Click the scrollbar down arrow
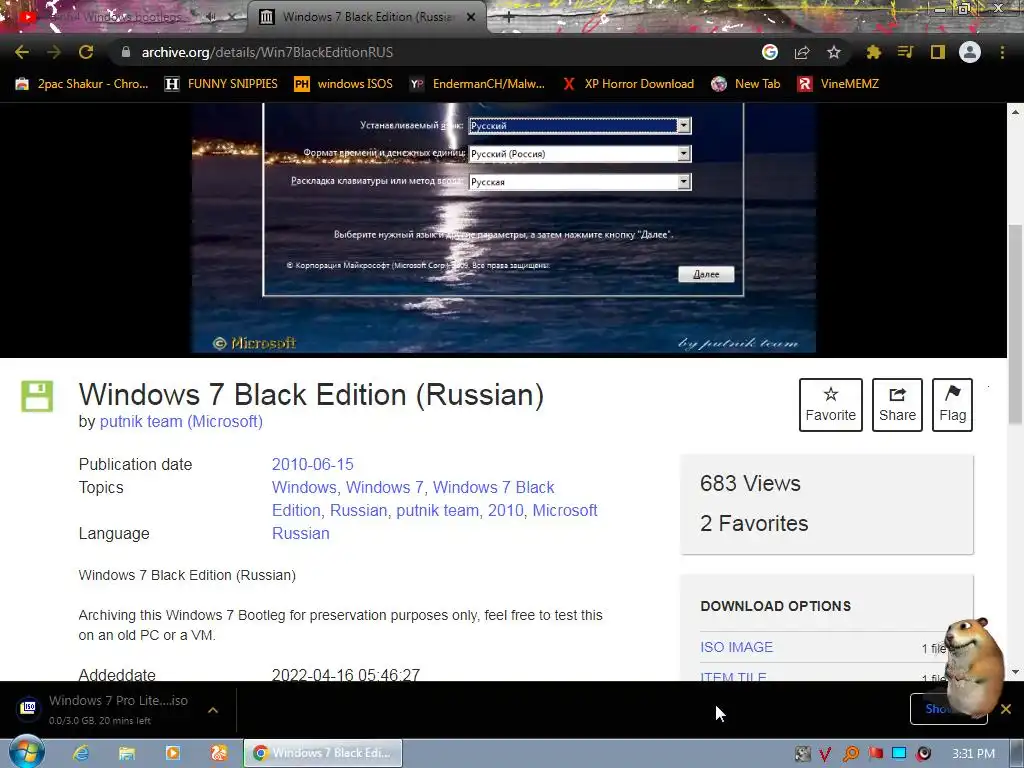This screenshot has height=768, width=1024. click(x=1016, y=672)
